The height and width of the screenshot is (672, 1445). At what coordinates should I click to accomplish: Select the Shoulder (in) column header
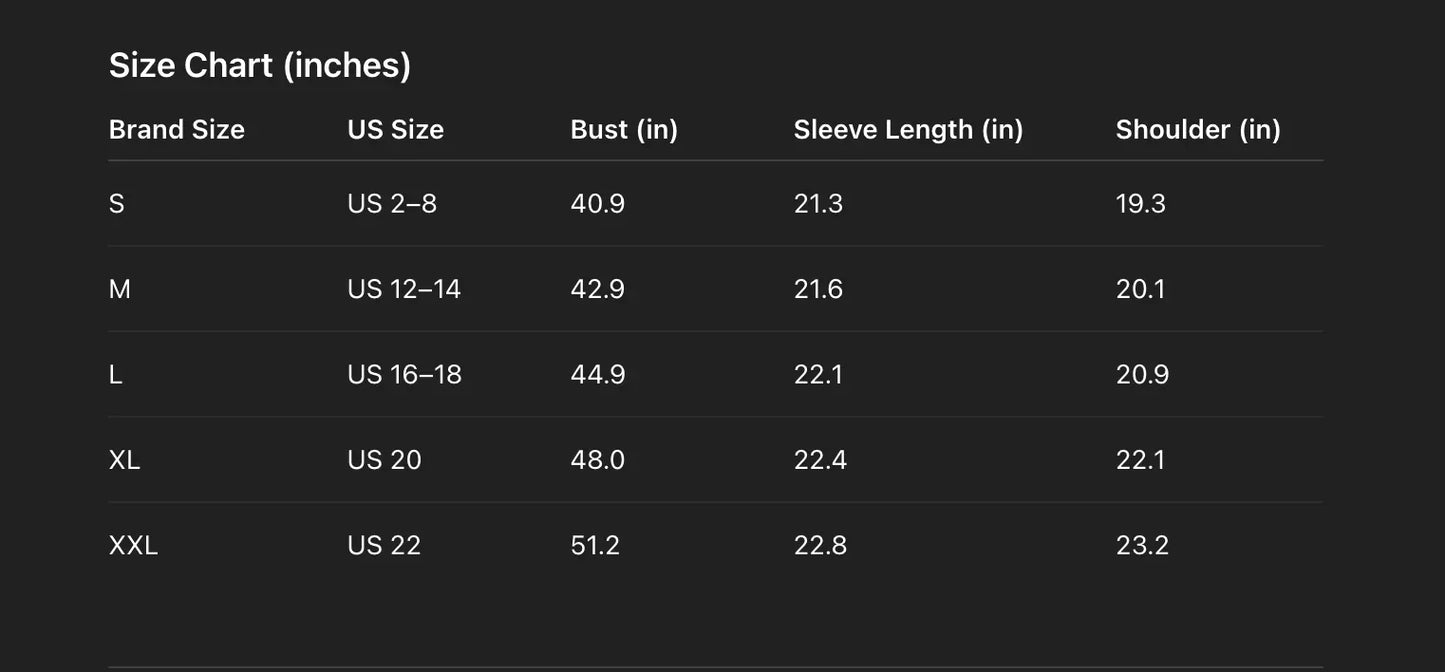point(1198,130)
